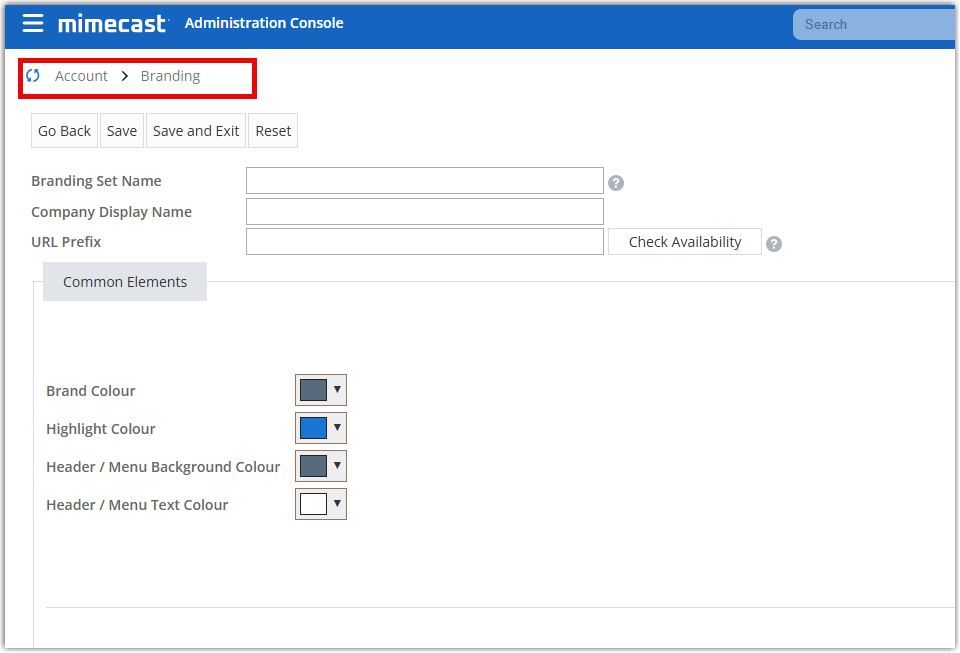Open help for Branding Set Name

point(616,183)
